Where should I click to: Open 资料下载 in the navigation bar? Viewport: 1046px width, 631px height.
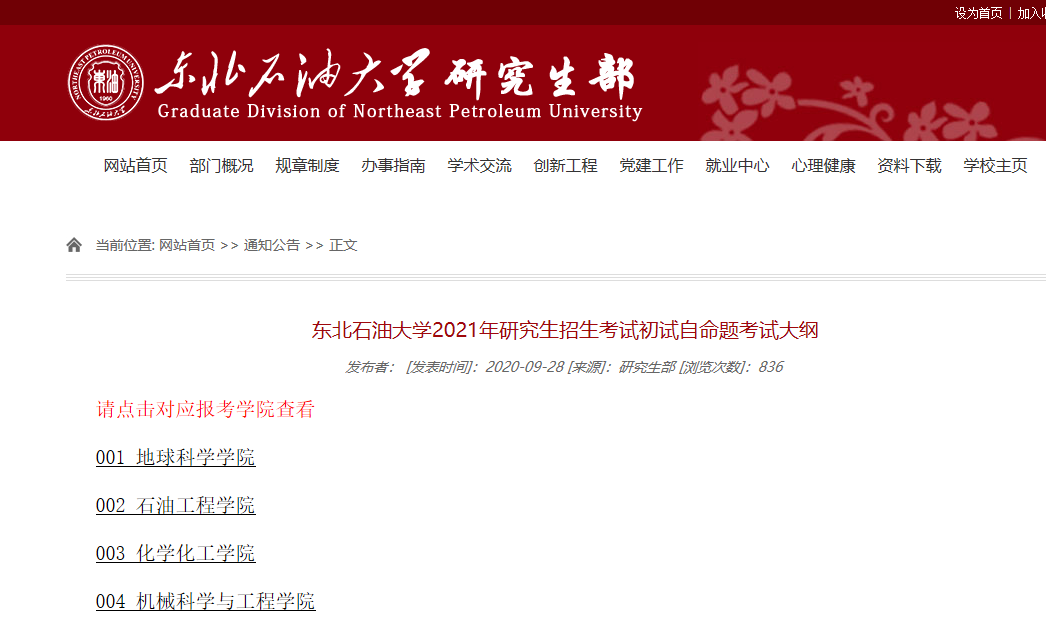pos(908,166)
